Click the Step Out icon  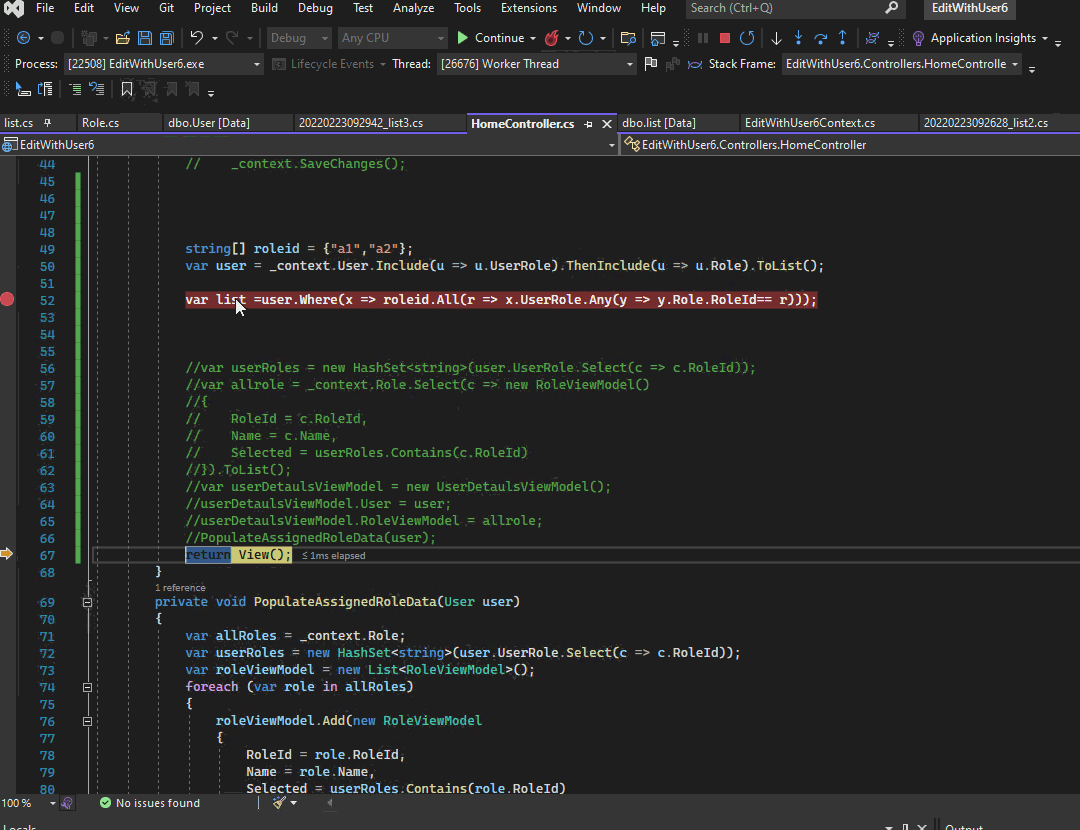coord(842,38)
